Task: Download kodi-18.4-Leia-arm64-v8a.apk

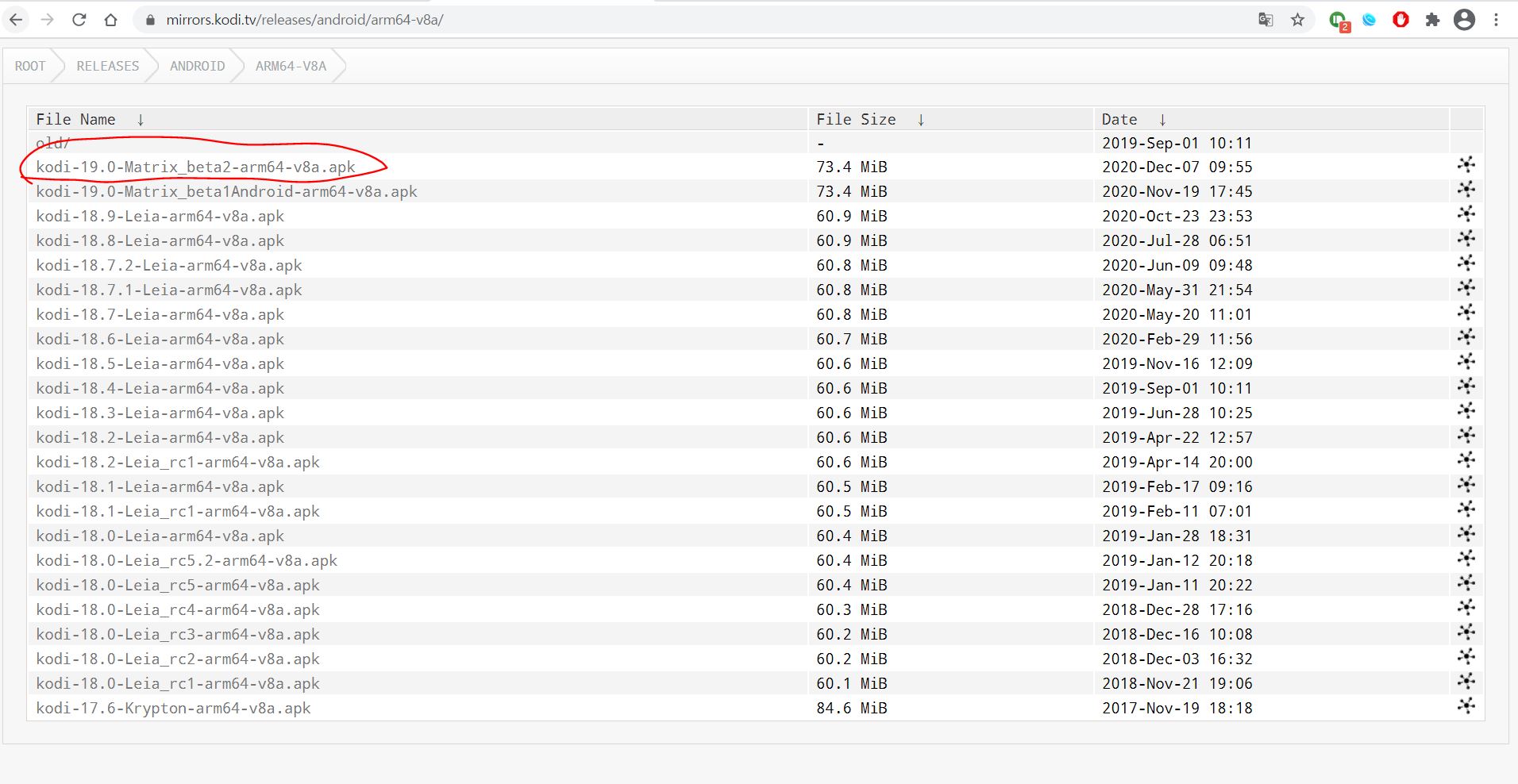Action: click(x=160, y=389)
